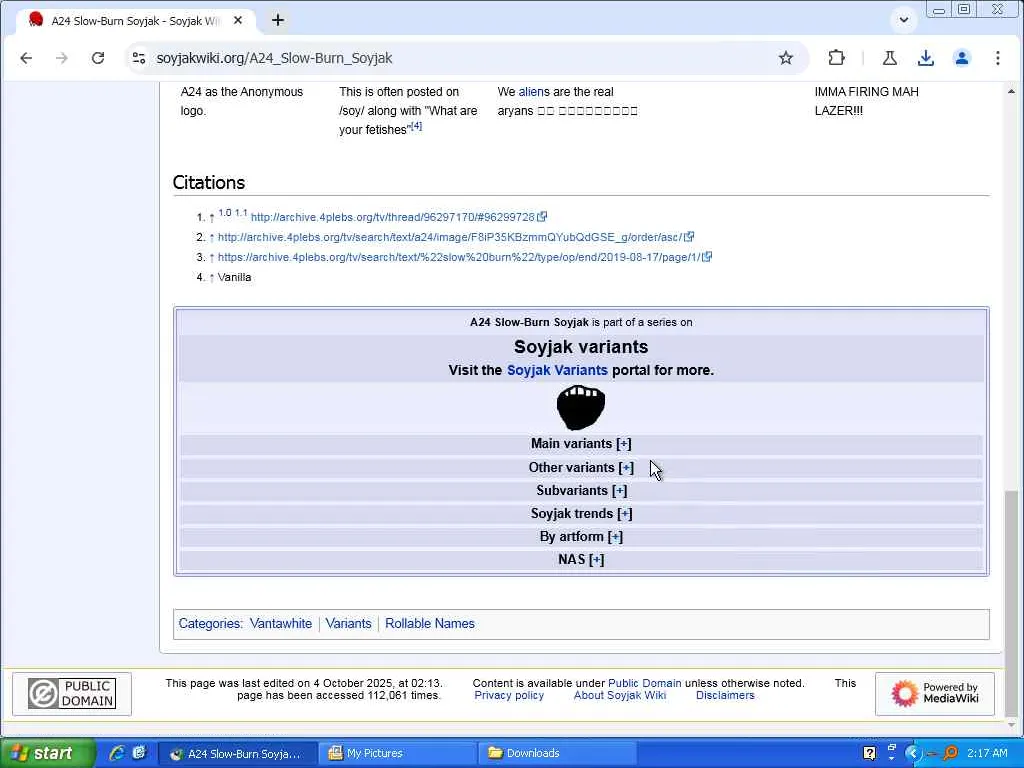Expand hidden system tray icons arrow
This screenshot has width=1024, height=768.
912,754
